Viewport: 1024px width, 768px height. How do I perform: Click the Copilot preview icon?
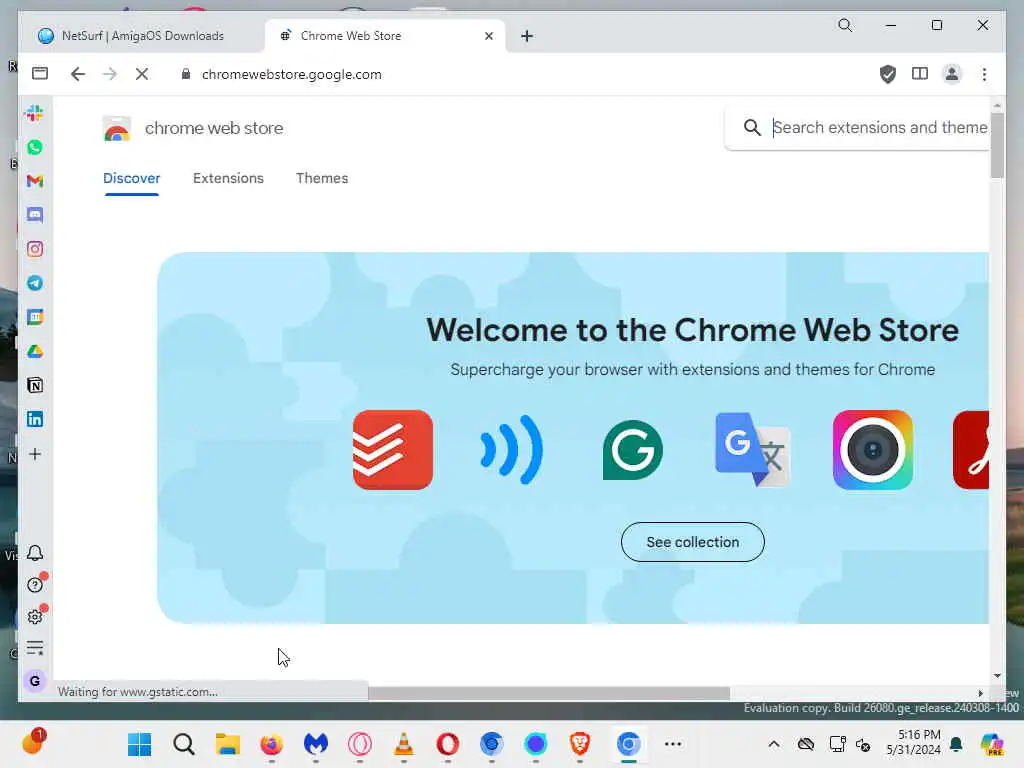pos(991,744)
